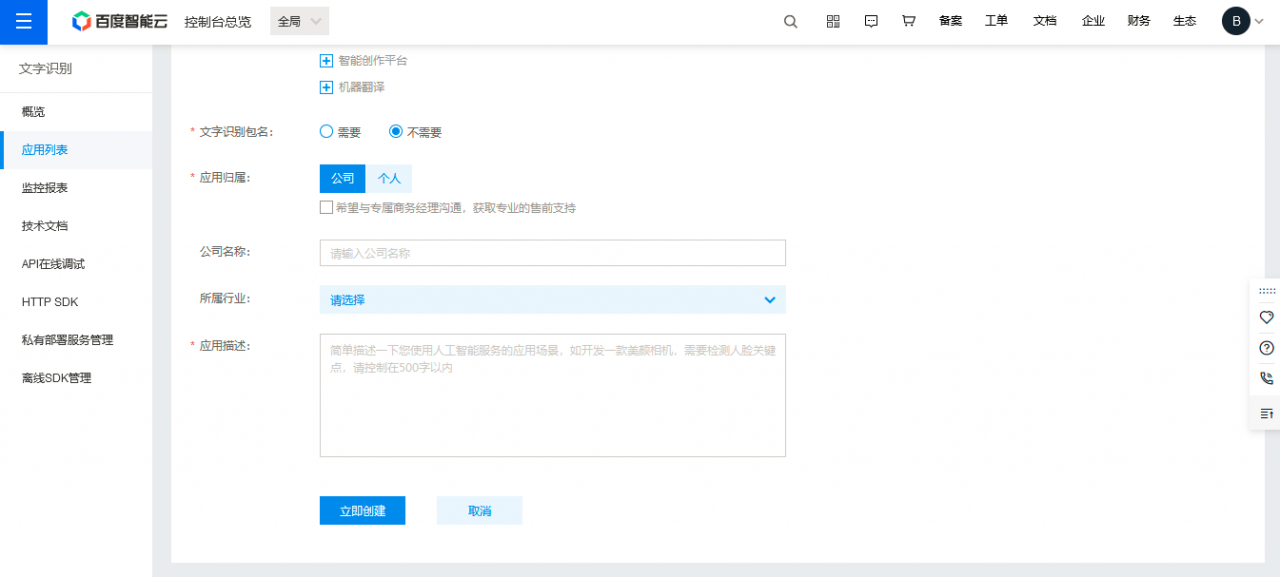Open the shopping cart icon
This screenshot has height=577, width=1280.
[x=908, y=20]
